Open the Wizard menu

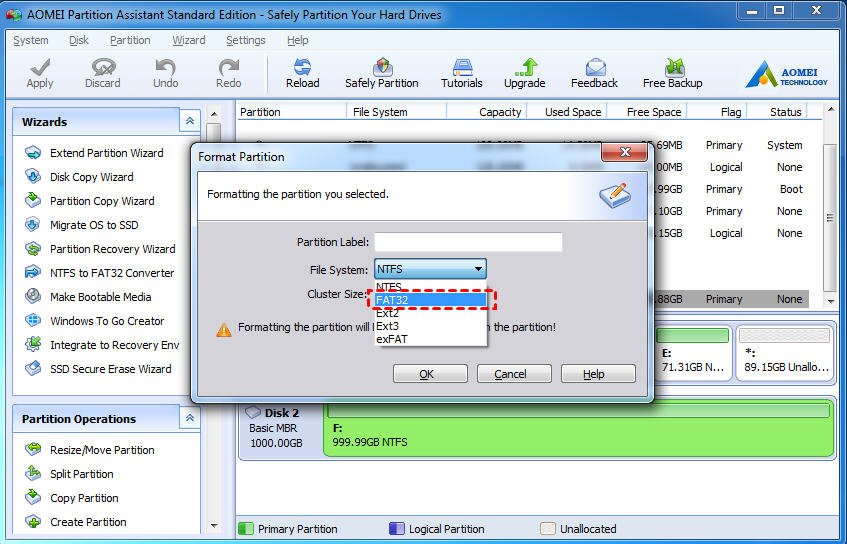click(x=189, y=40)
